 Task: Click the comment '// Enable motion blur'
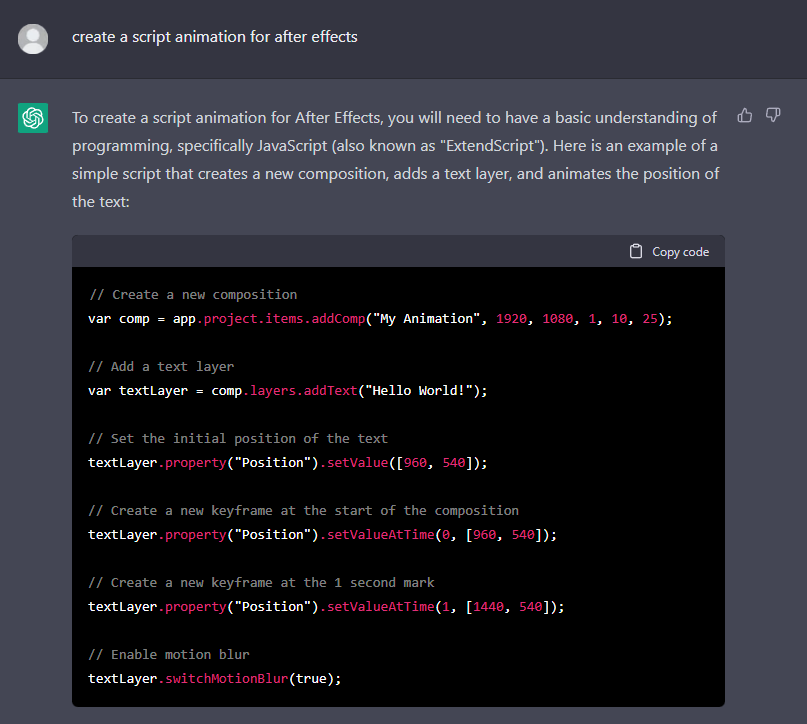coord(169,655)
